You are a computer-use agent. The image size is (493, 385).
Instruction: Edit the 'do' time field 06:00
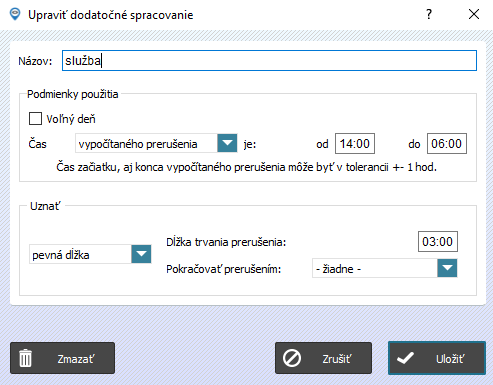pyautogui.click(x=447, y=144)
